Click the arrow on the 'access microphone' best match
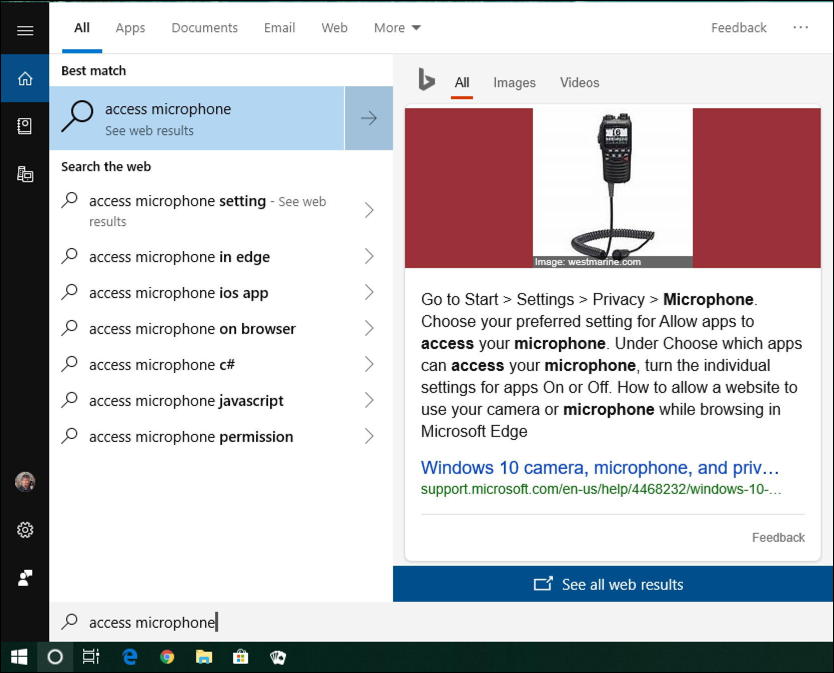834x673 pixels. pos(369,118)
